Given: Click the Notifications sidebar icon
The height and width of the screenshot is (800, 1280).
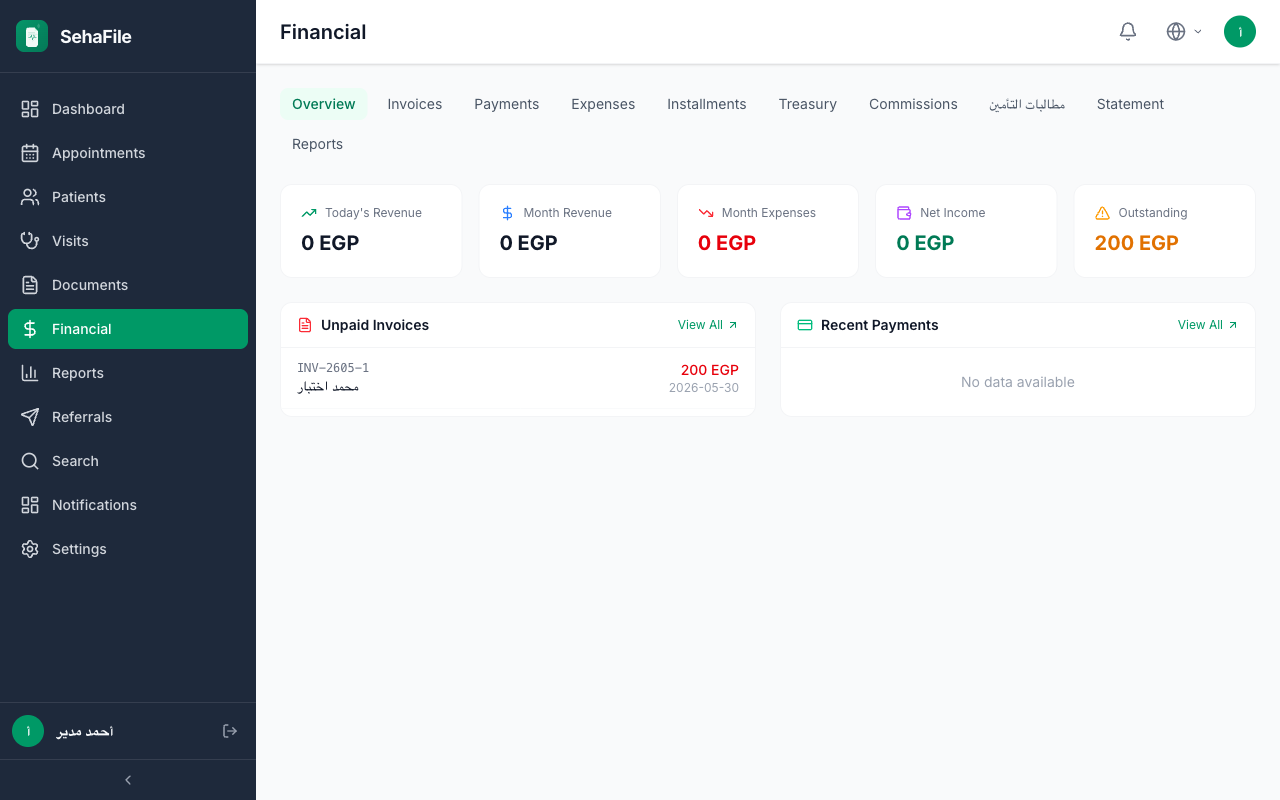Looking at the screenshot, I should click(30, 505).
